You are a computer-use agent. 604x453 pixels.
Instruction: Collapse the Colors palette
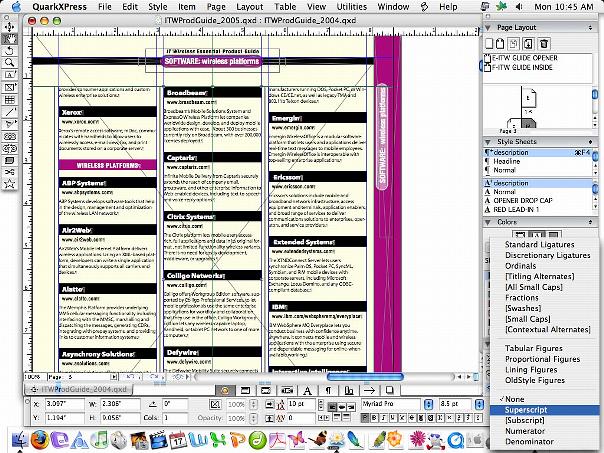(488, 222)
